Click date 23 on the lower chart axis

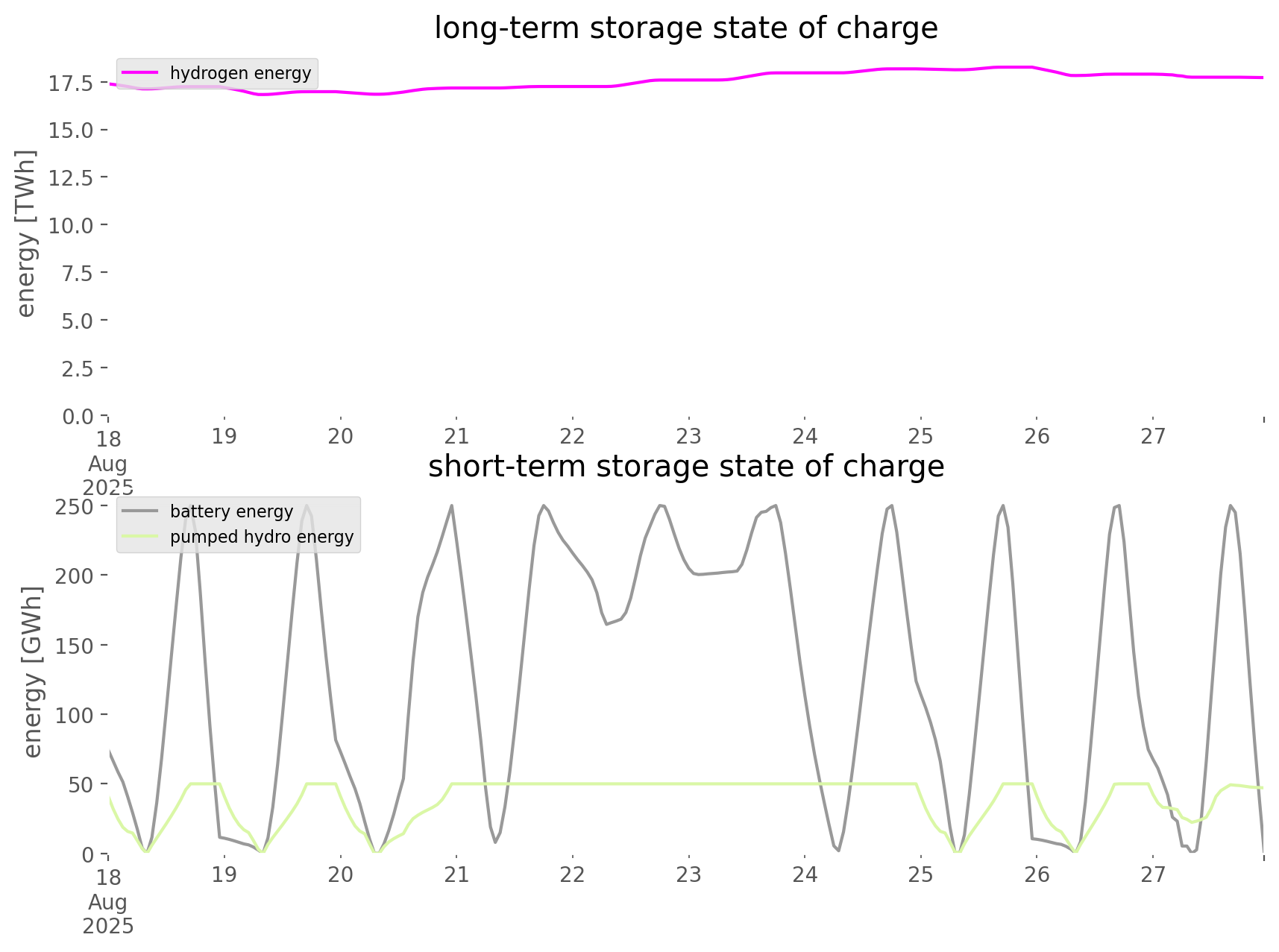point(688,874)
